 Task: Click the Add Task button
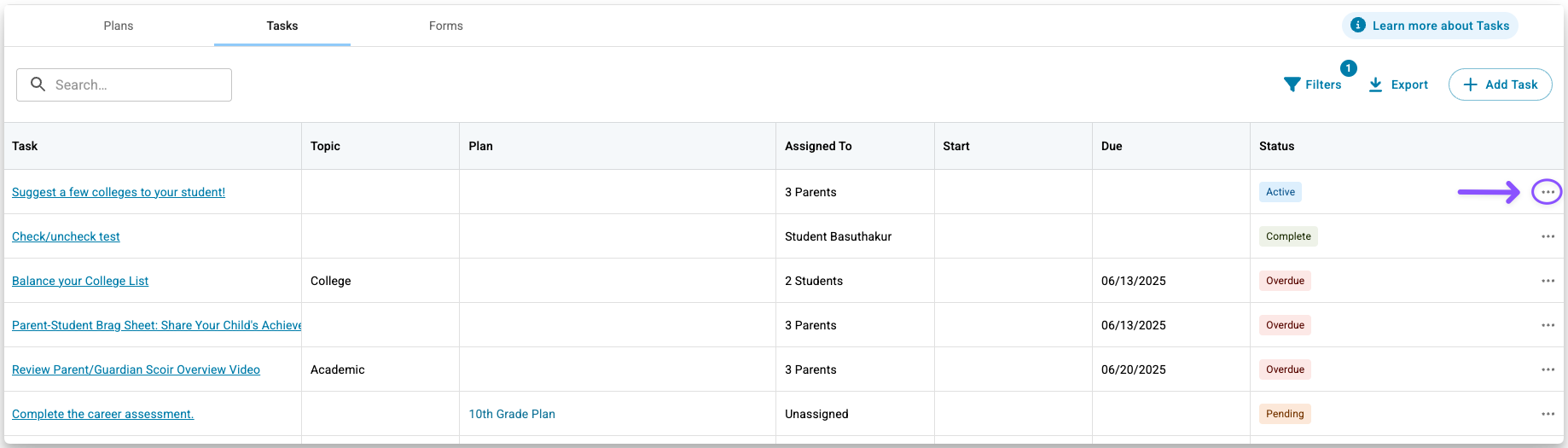(1500, 84)
